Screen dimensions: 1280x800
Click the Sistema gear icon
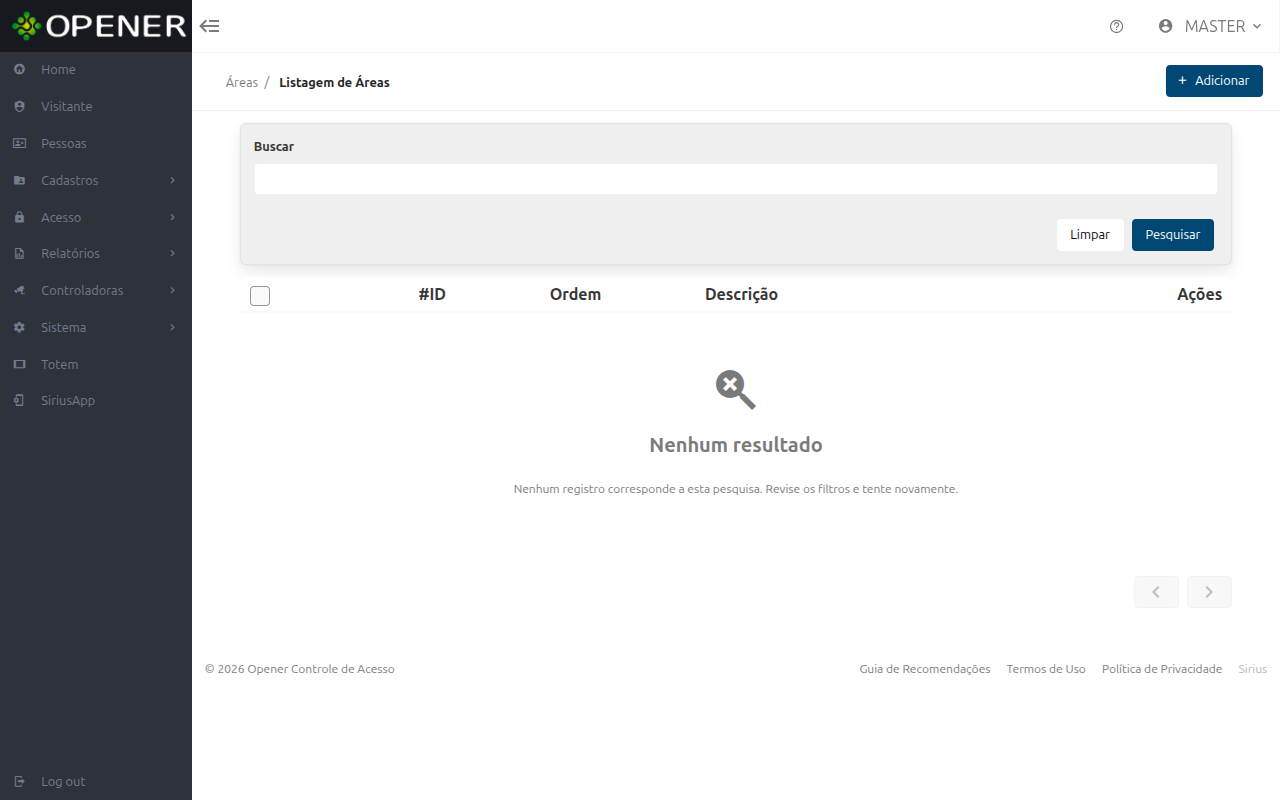tap(19, 327)
